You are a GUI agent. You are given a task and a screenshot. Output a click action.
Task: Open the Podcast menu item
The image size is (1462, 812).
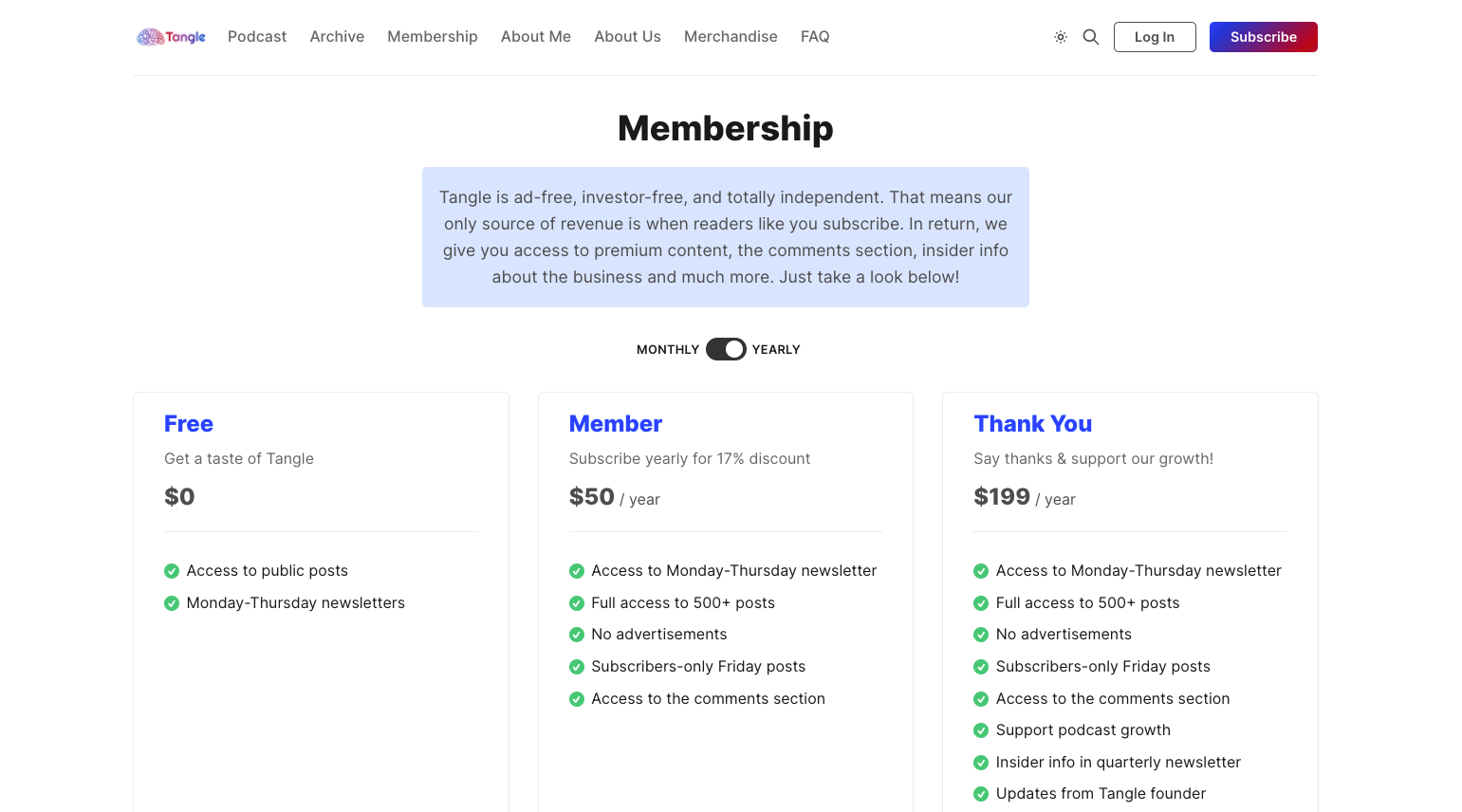[x=257, y=36]
